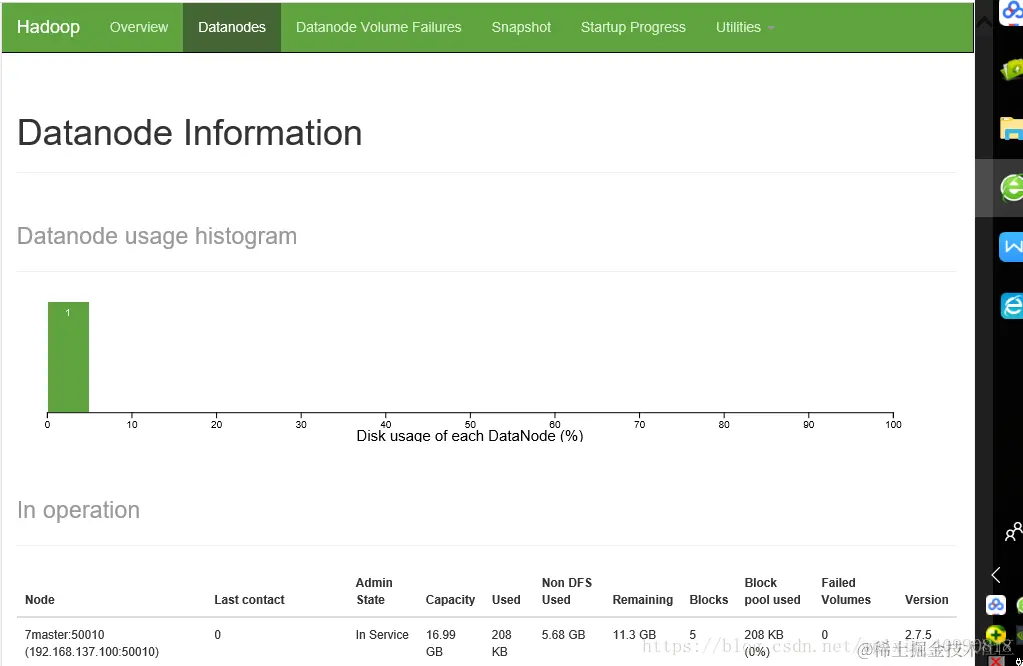Click the Last contact column header
The width and height of the screenshot is (1023, 666).
click(x=249, y=599)
